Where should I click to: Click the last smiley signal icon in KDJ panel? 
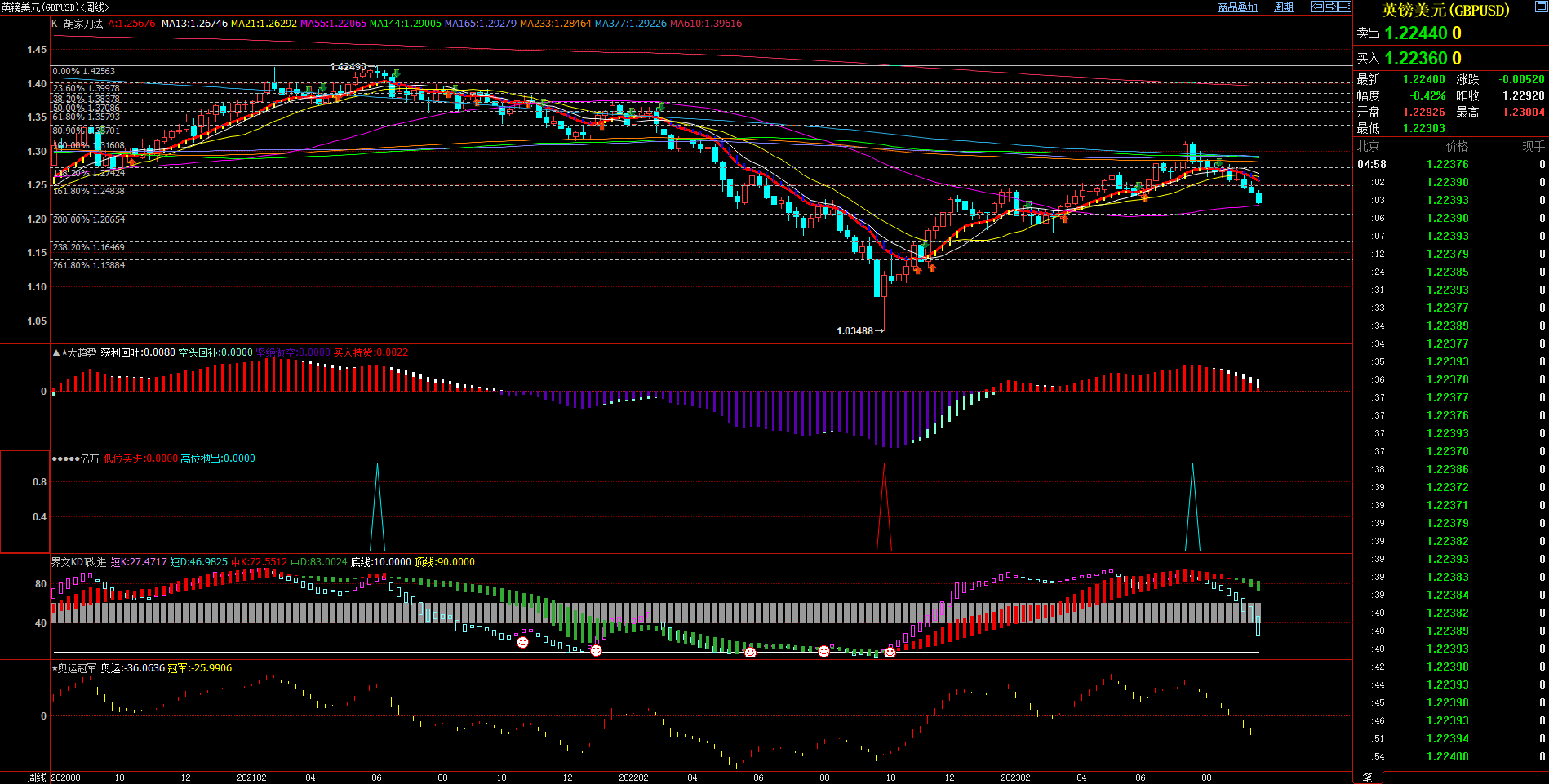coord(890,652)
